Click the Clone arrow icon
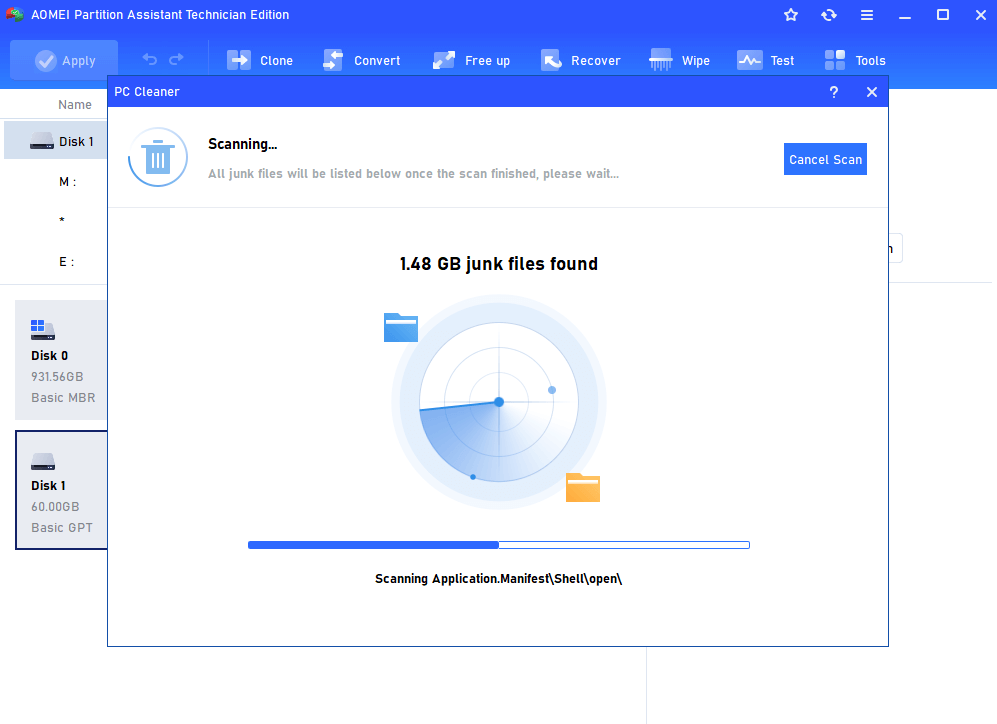Viewport: 997px width, 724px height. pyautogui.click(x=239, y=60)
